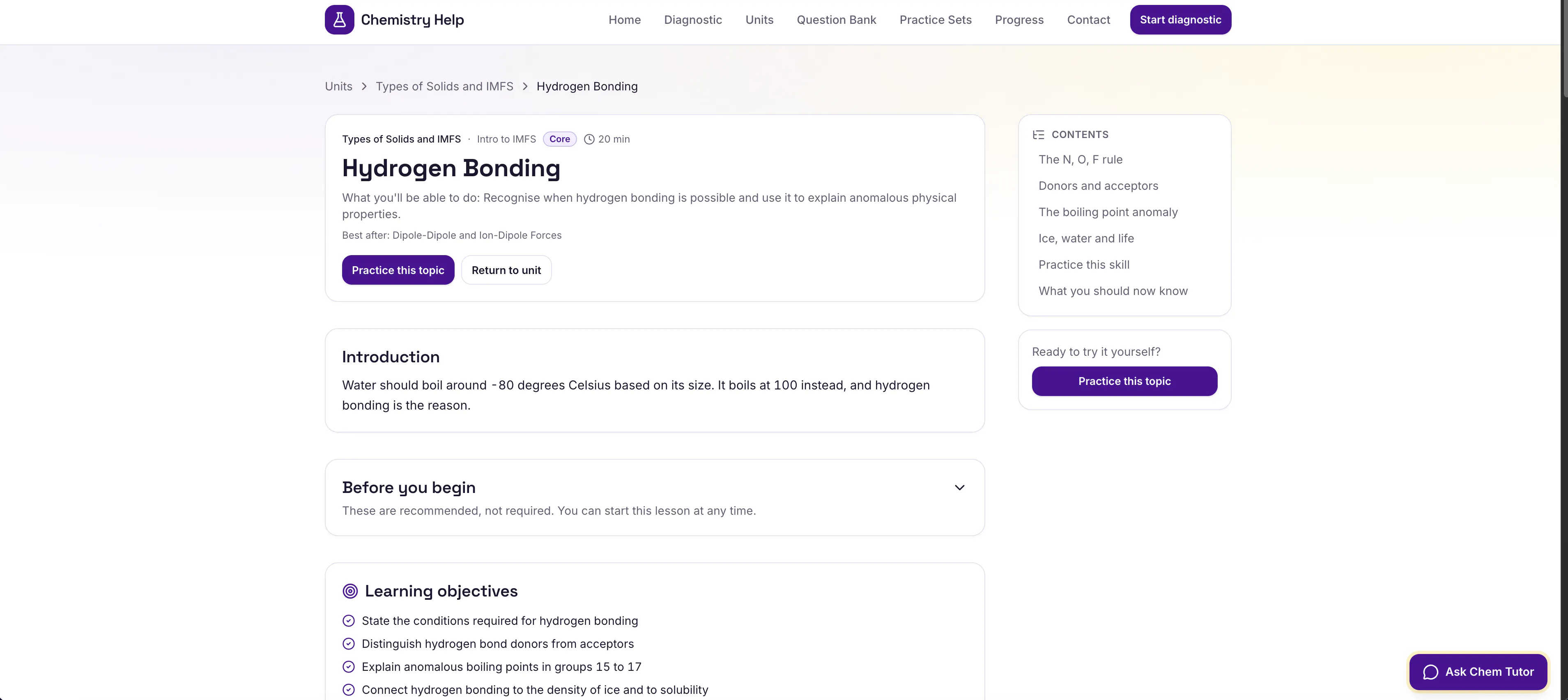Click the check icon beside State the conditions
Image resolution: width=1568 pixels, height=700 pixels.
pos(349,621)
